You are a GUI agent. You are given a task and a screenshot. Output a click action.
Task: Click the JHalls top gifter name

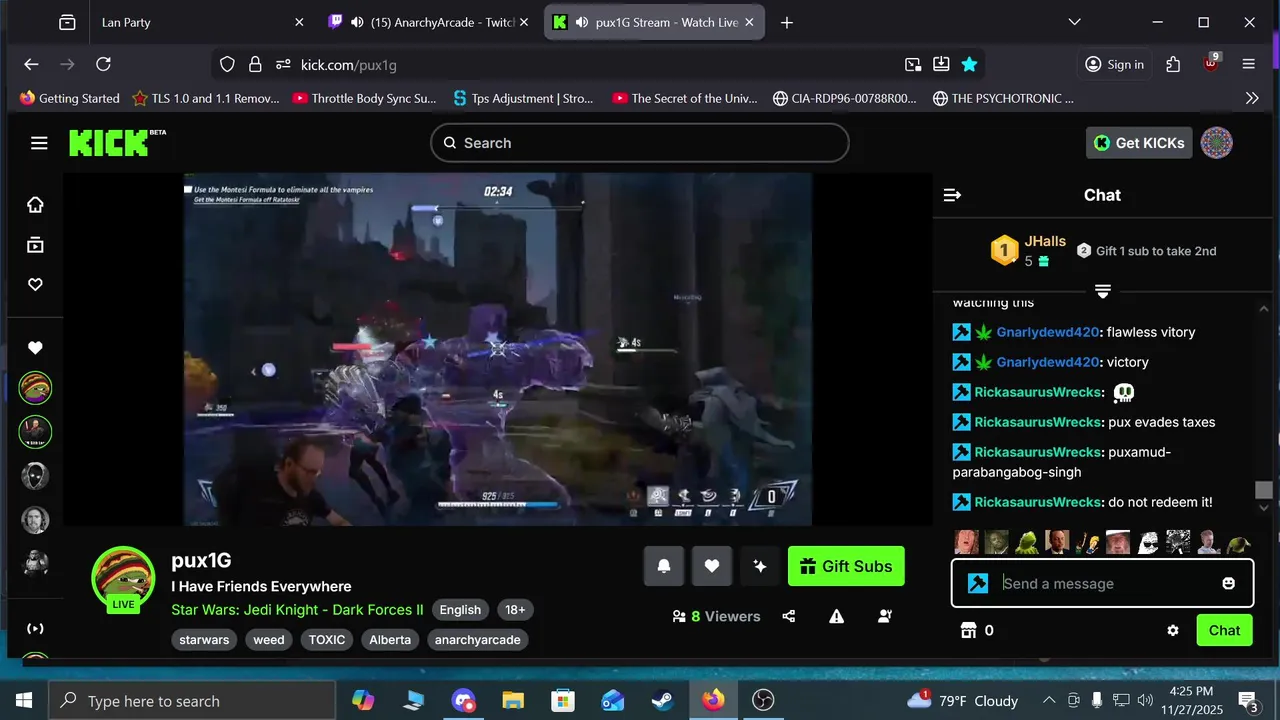1045,242
